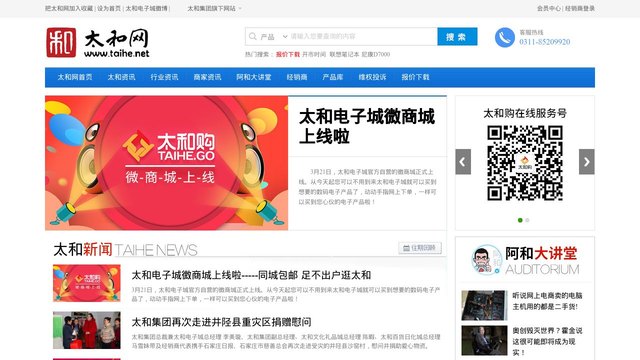Click the 往期回顾 button
Screen dimensions: 640x360
click(x=420, y=248)
